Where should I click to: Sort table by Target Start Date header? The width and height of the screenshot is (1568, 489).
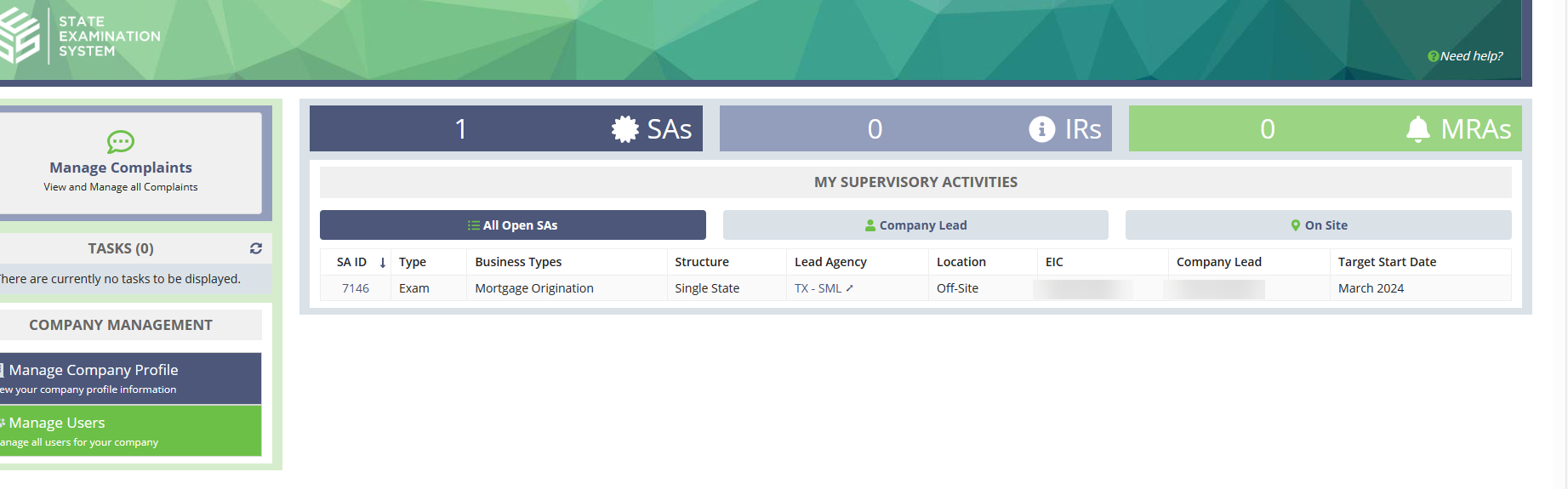pos(1387,262)
